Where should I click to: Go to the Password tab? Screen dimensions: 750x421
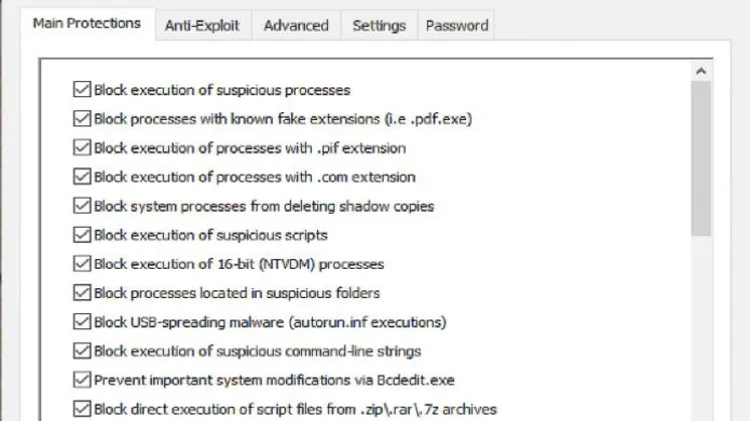[x=457, y=25]
